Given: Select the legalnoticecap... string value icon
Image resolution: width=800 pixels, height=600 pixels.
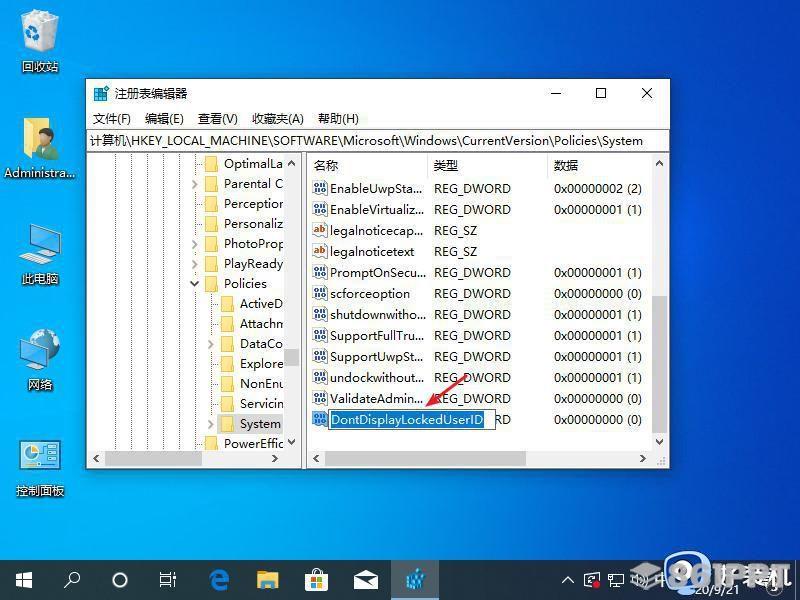Looking at the screenshot, I should tap(320, 230).
